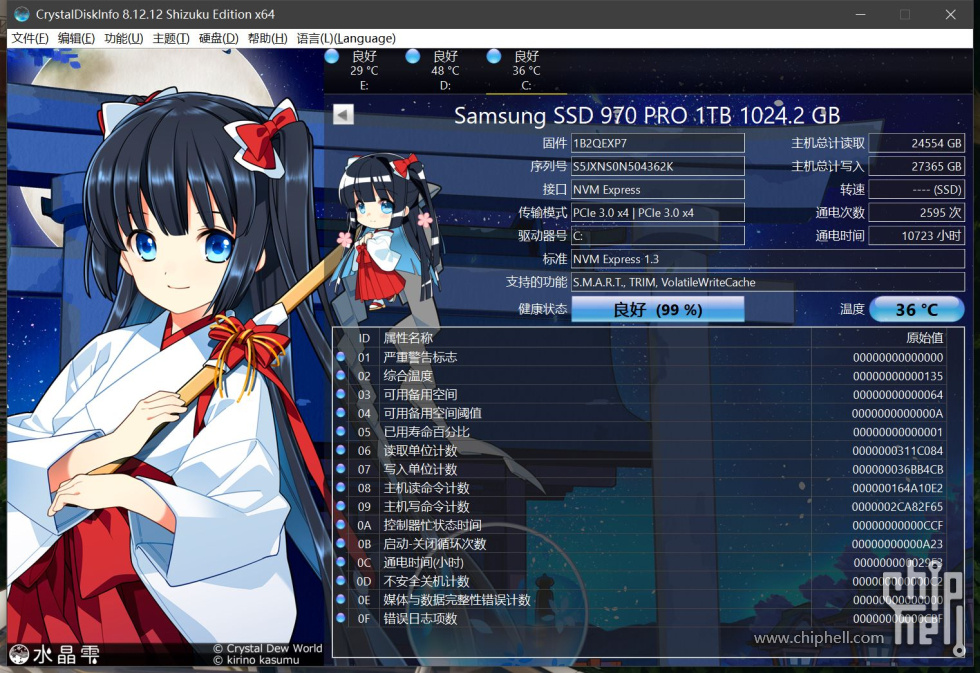The height and width of the screenshot is (673, 980).
Task: Click the status dot for attribute 0D 不安全关机计数
Action: (341, 581)
